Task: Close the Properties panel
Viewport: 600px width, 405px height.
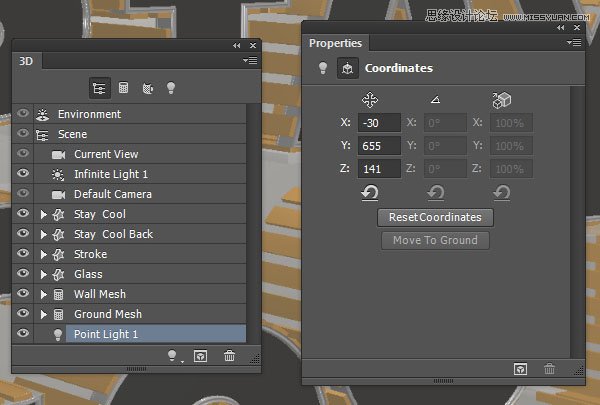Action: click(577, 28)
